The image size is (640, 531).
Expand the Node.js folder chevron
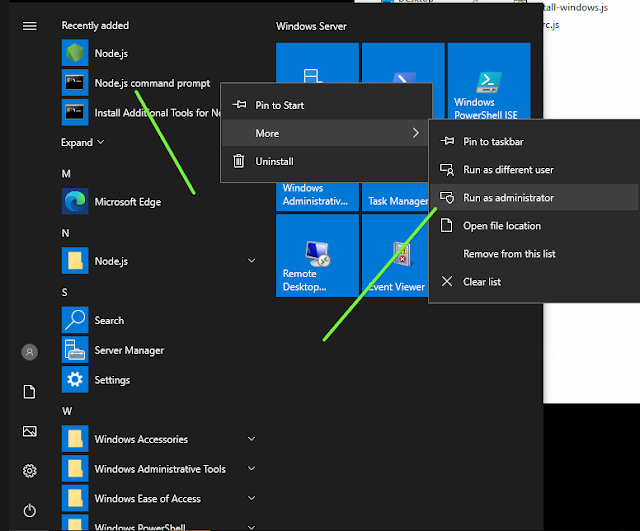tap(251, 261)
